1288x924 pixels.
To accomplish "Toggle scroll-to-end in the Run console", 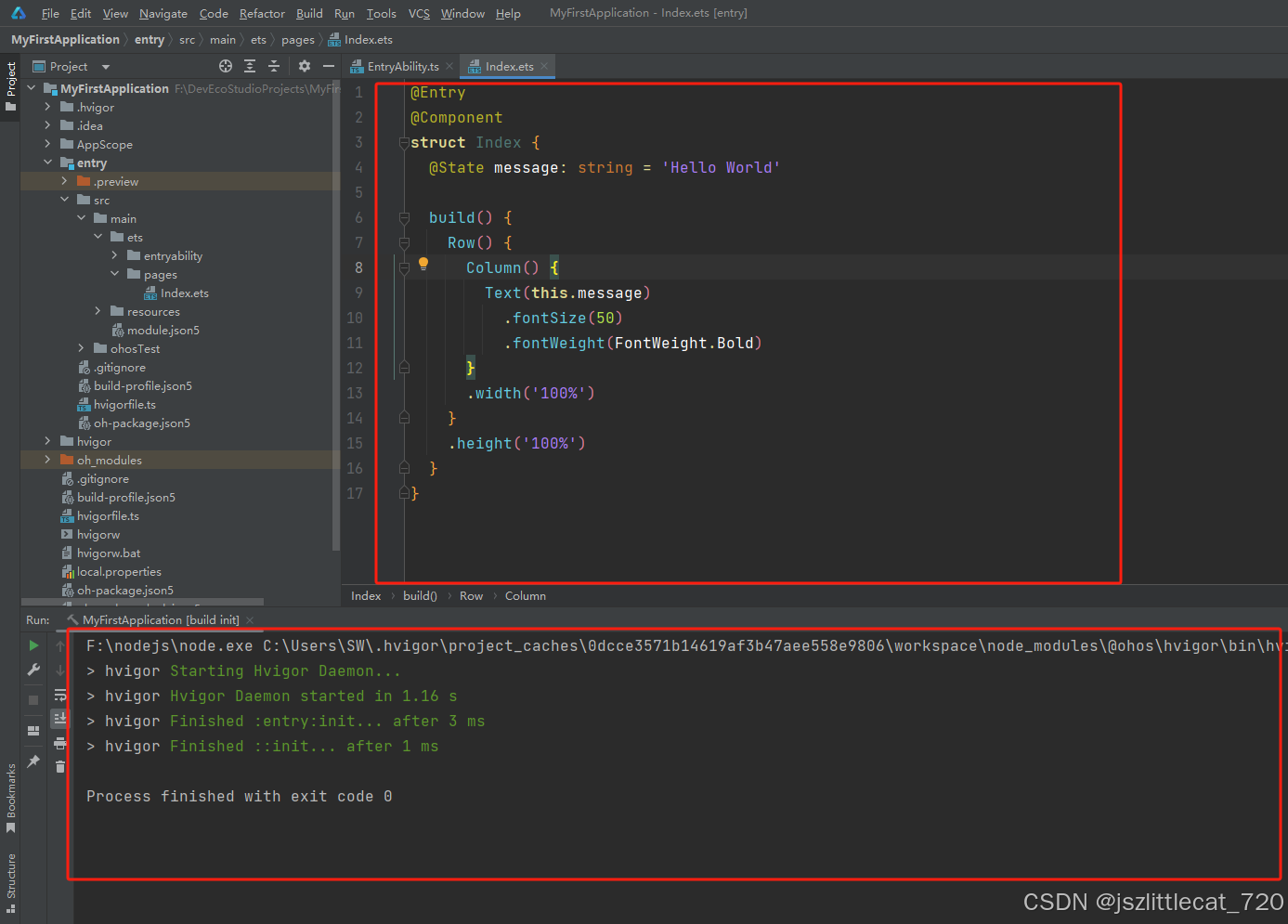I will [x=60, y=718].
